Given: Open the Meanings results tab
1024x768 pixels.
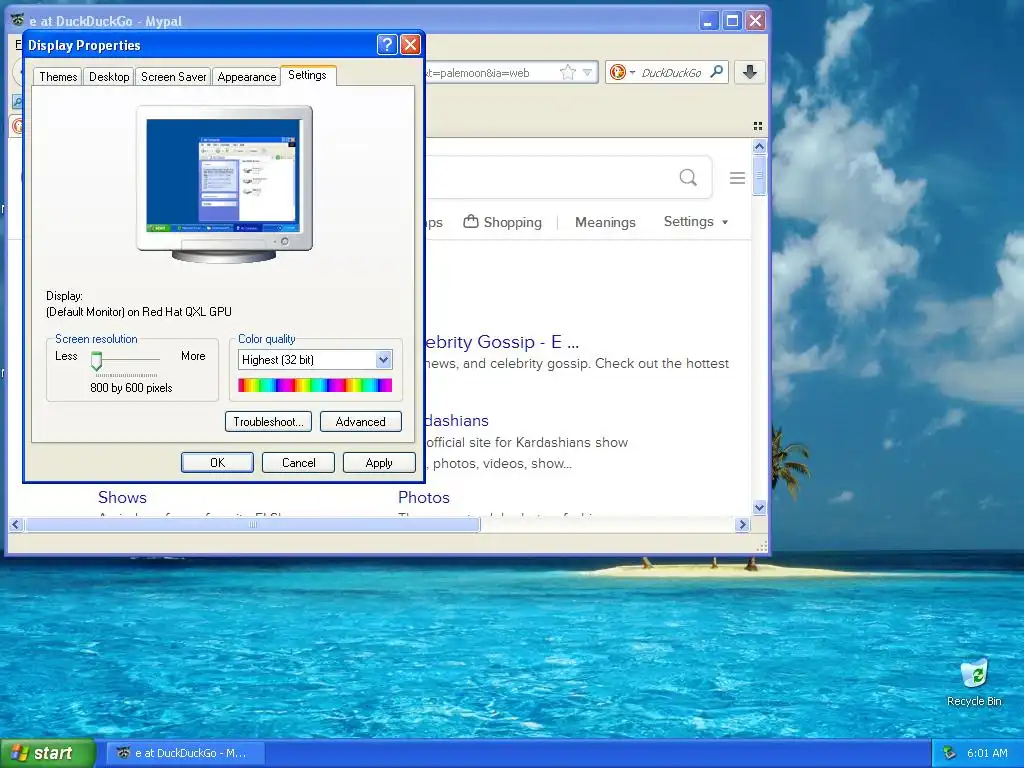Looking at the screenshot, I should [x=605, y=222].
